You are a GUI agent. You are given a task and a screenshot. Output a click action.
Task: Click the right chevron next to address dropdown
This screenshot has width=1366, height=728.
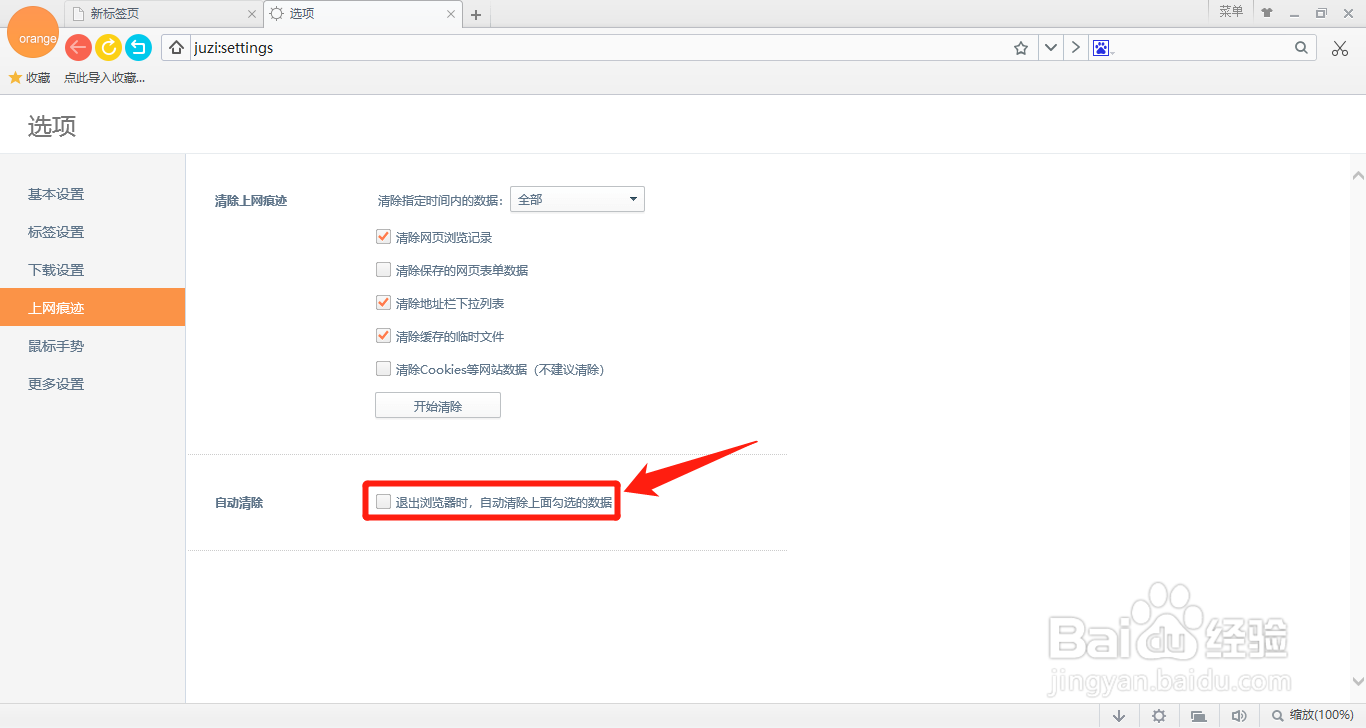1075,48
